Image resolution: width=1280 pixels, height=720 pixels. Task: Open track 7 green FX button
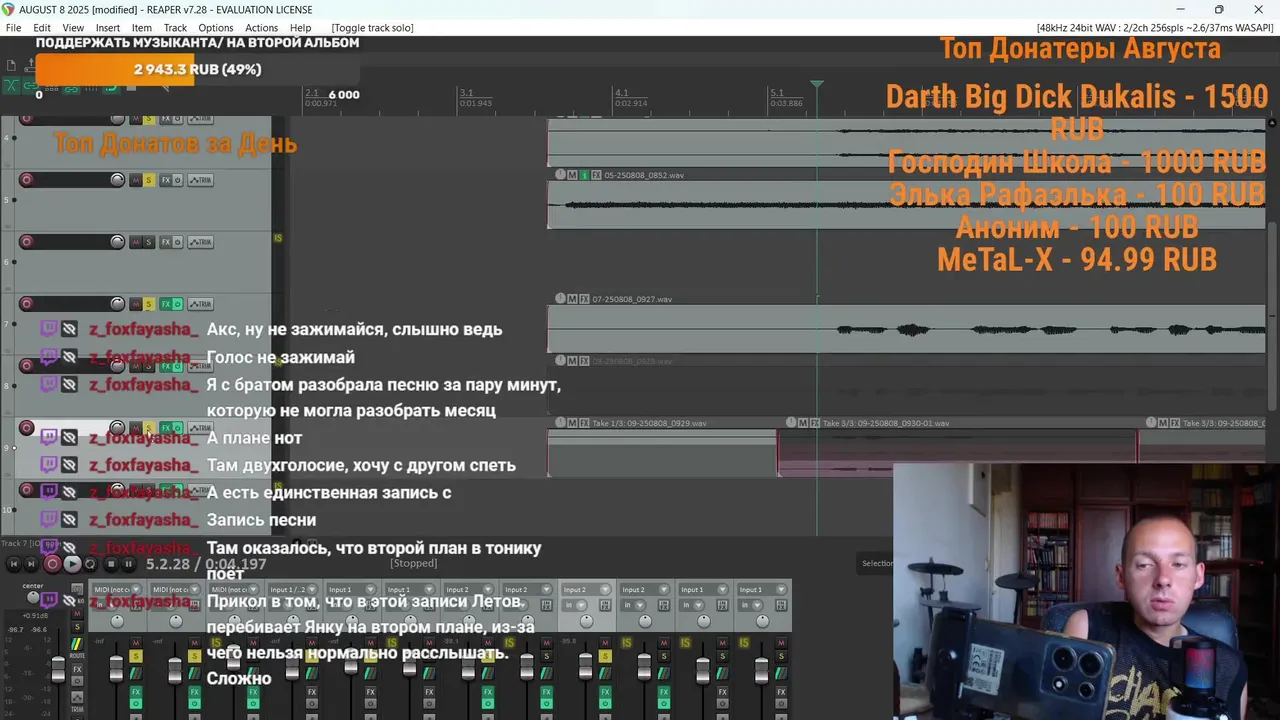(x=166, y=304)
